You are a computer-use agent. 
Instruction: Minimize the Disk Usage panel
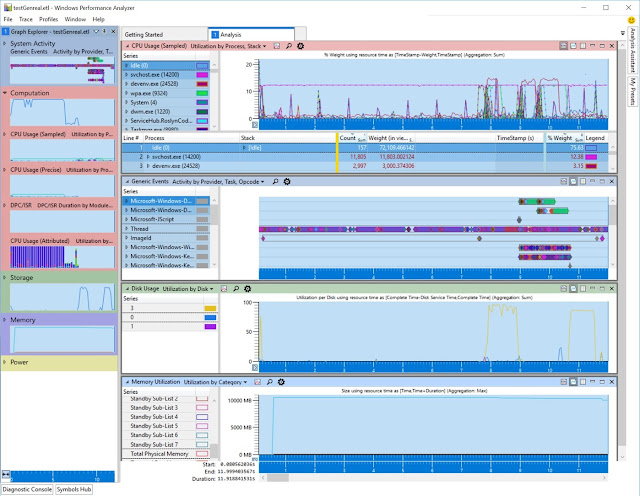[x=593, y=289]
